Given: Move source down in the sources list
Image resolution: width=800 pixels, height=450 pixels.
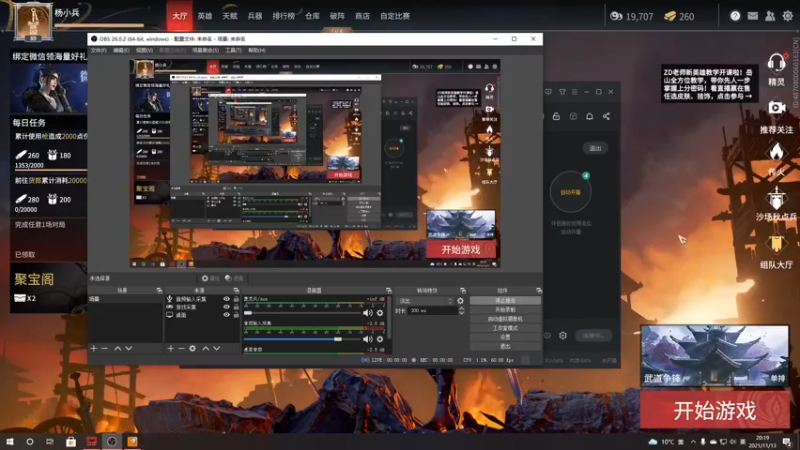Looking at the screenshot, I should point(217,348).
